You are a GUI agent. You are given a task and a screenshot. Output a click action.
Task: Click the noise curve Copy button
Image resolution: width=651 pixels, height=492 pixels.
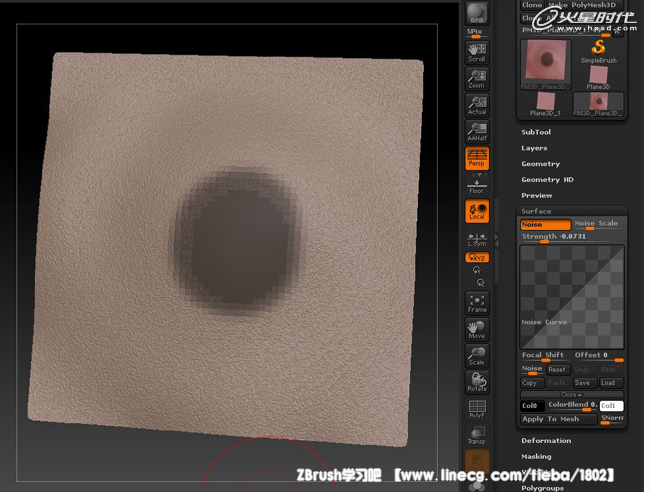(532, 383)
